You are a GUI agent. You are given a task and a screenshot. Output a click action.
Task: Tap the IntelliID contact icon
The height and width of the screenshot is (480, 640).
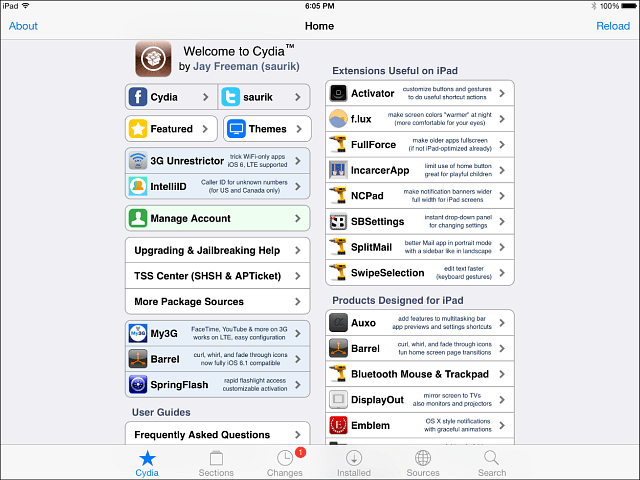click(138, 187)
